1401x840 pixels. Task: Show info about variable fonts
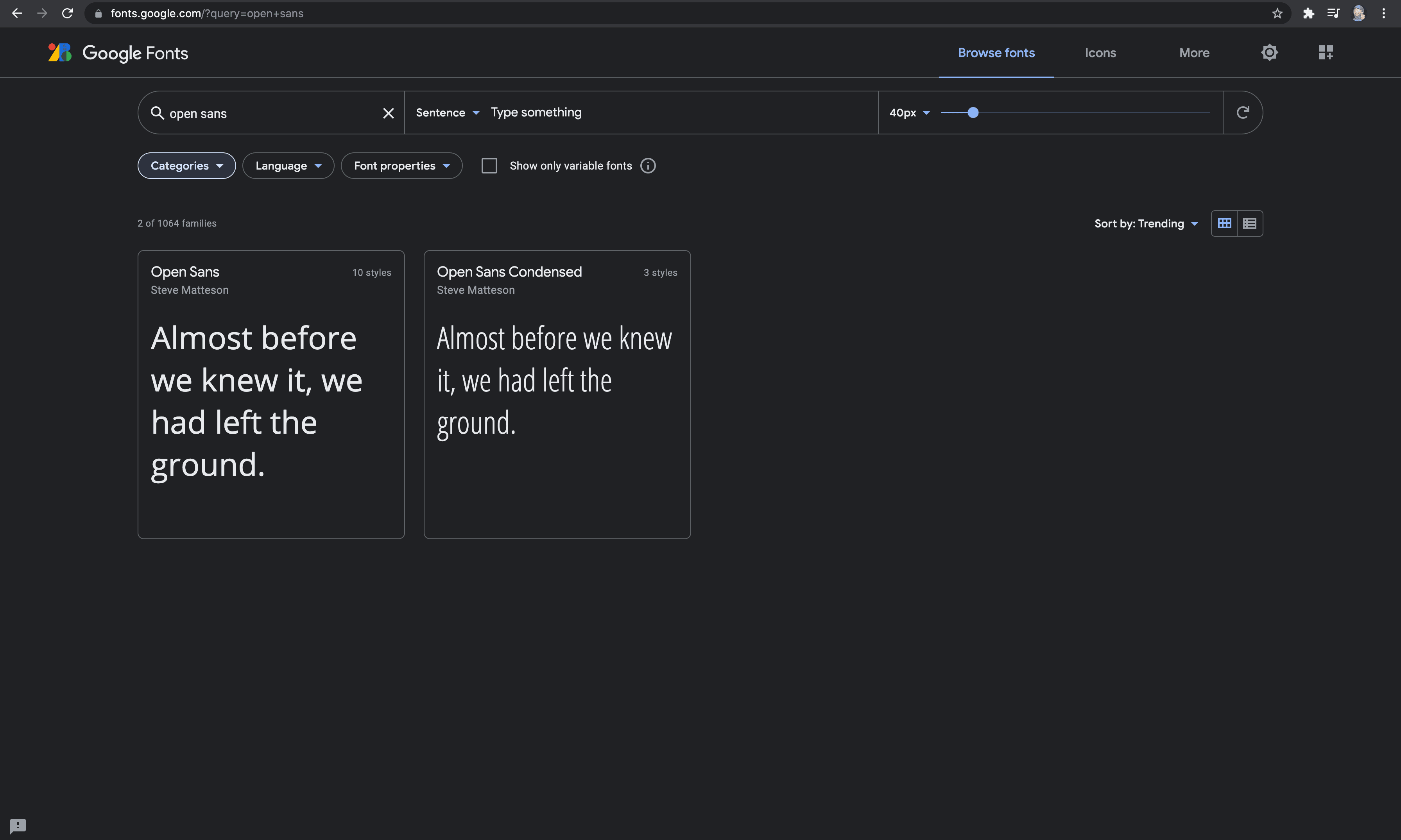(x=648, y=166)
